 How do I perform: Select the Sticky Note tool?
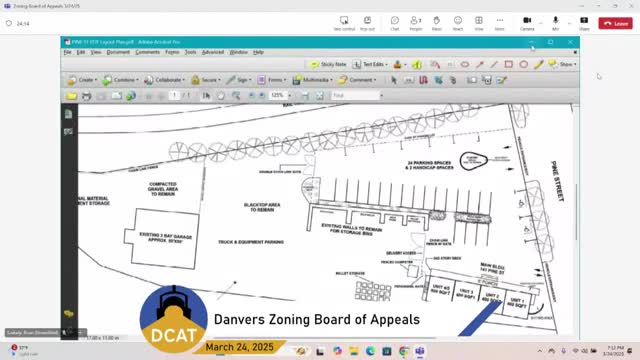[x=329, y=64]
